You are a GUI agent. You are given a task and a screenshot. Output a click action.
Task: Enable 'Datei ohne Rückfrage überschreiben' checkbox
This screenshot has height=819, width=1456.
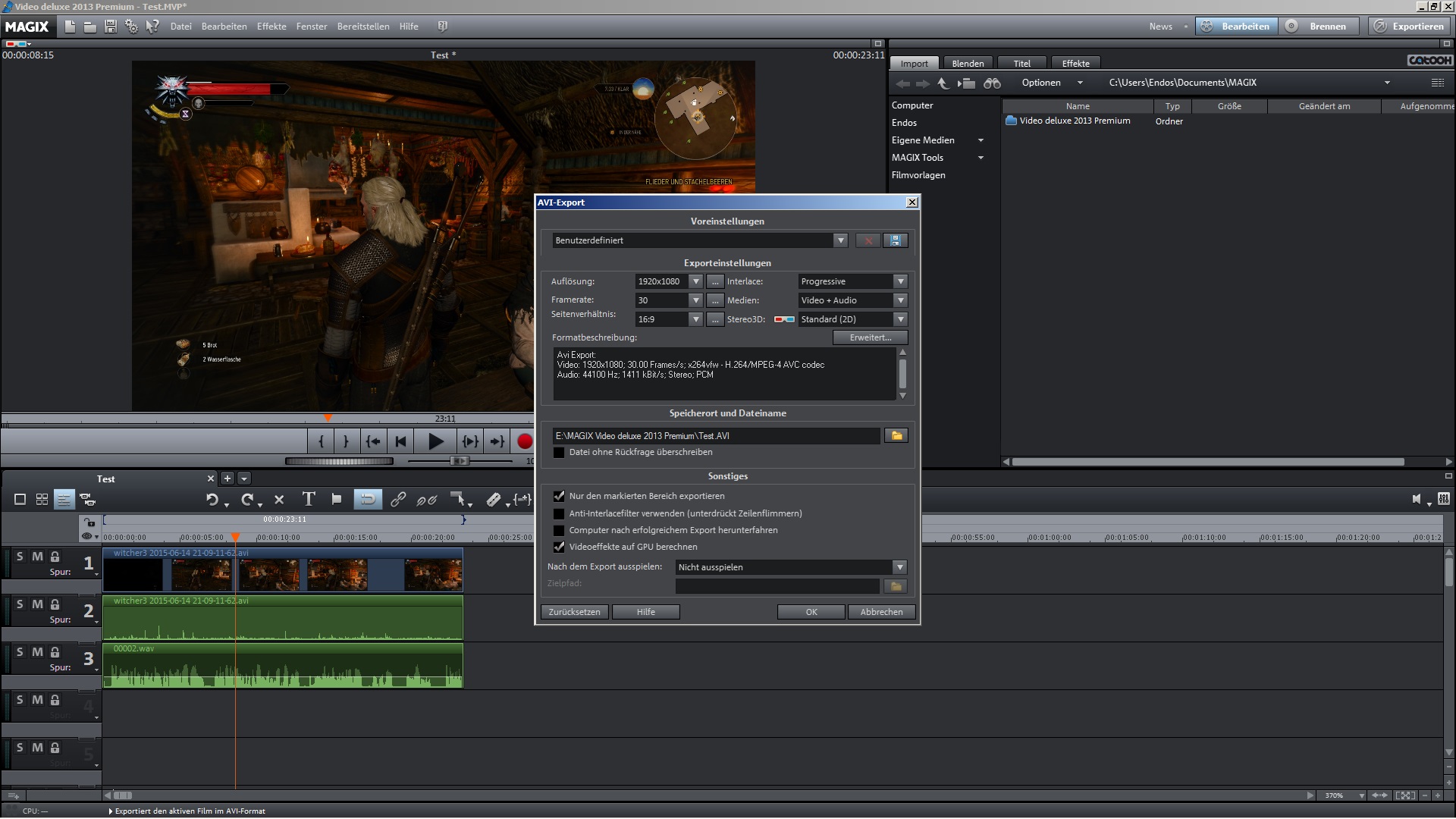tap(560, 453)
